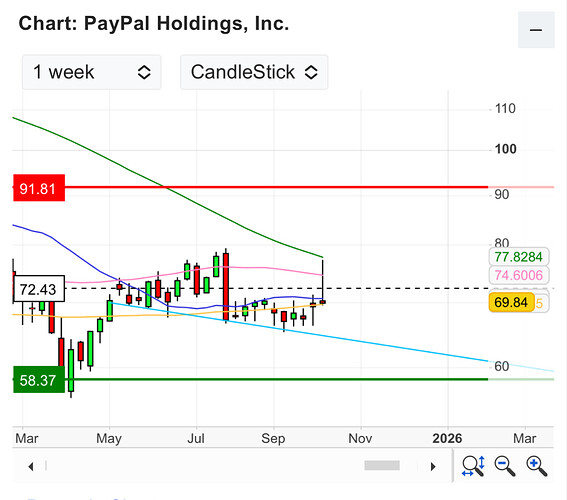The height and width of the screenshot is (500, 567).
Task: Click the scroll right arrow below chart
Action: click(x=432, y=466)
